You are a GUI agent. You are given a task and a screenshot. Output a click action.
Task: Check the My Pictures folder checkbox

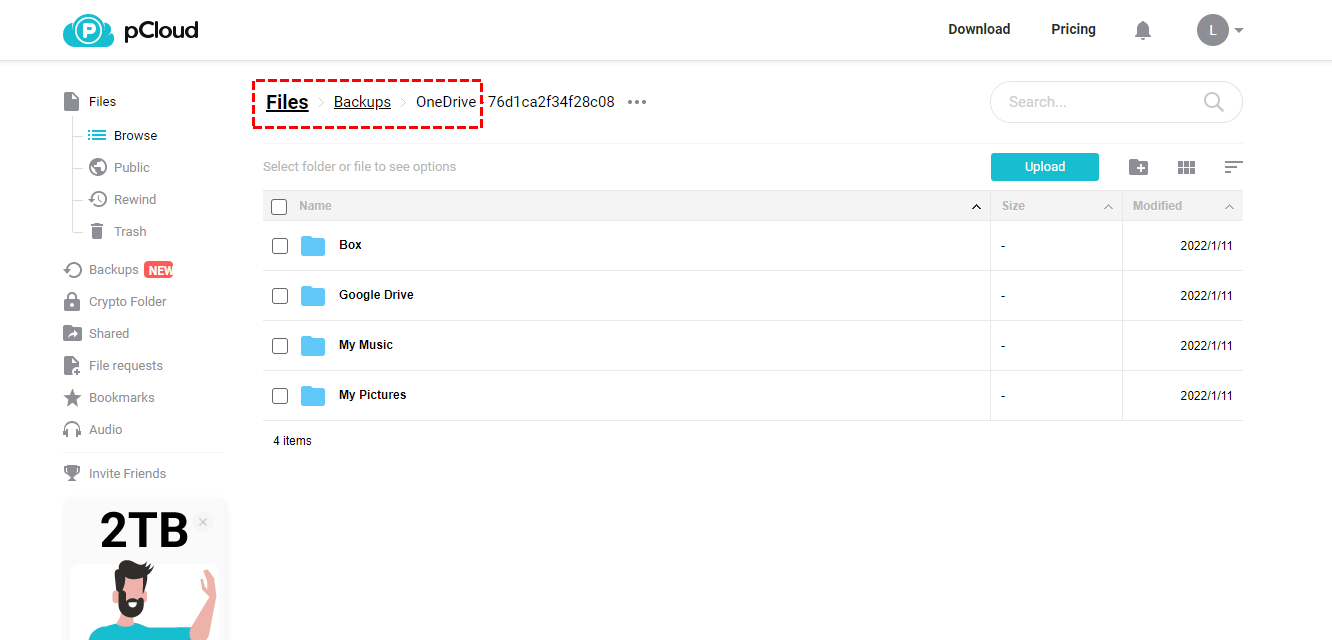[280, 396]
